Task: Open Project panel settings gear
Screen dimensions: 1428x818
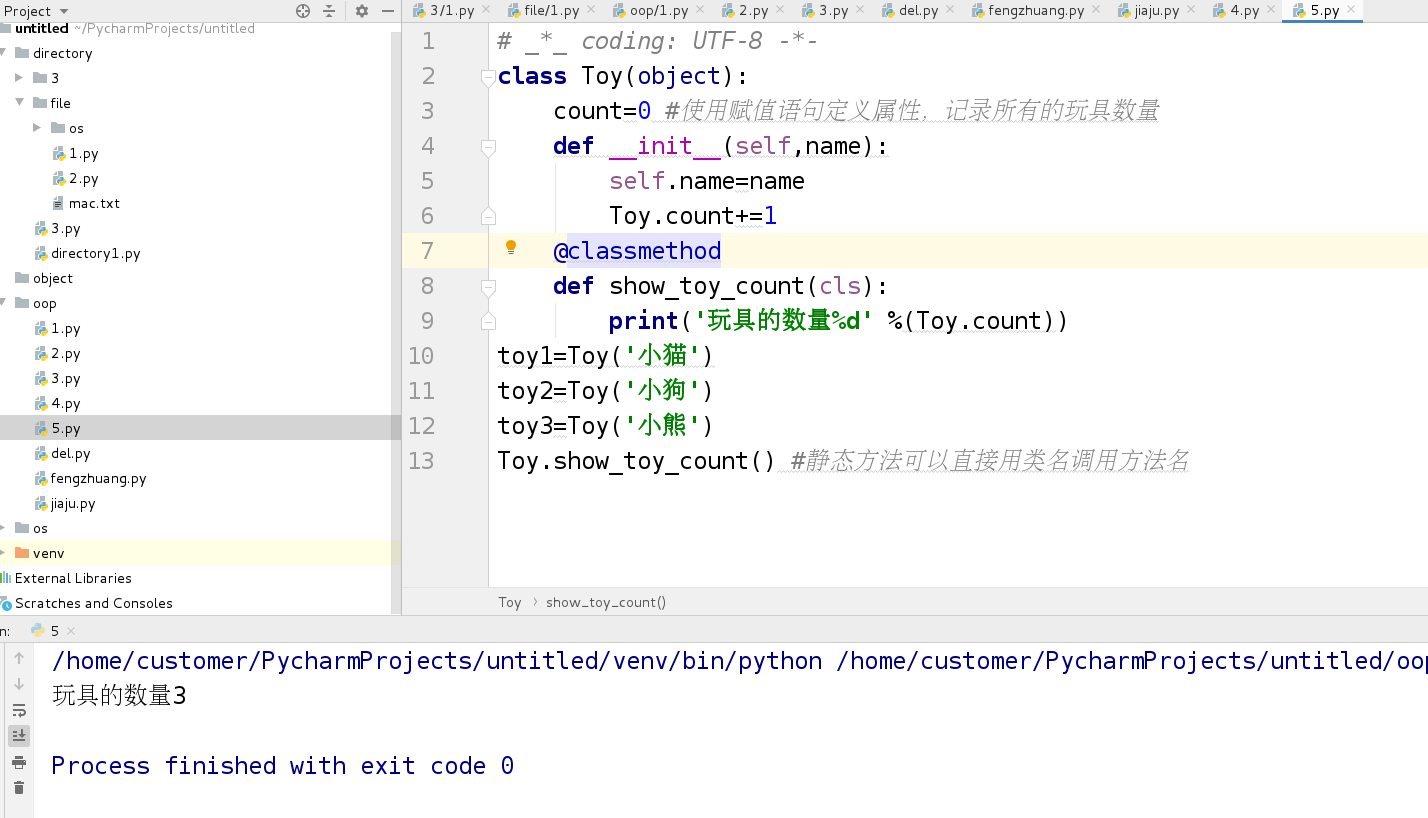Action: (362, 11)
